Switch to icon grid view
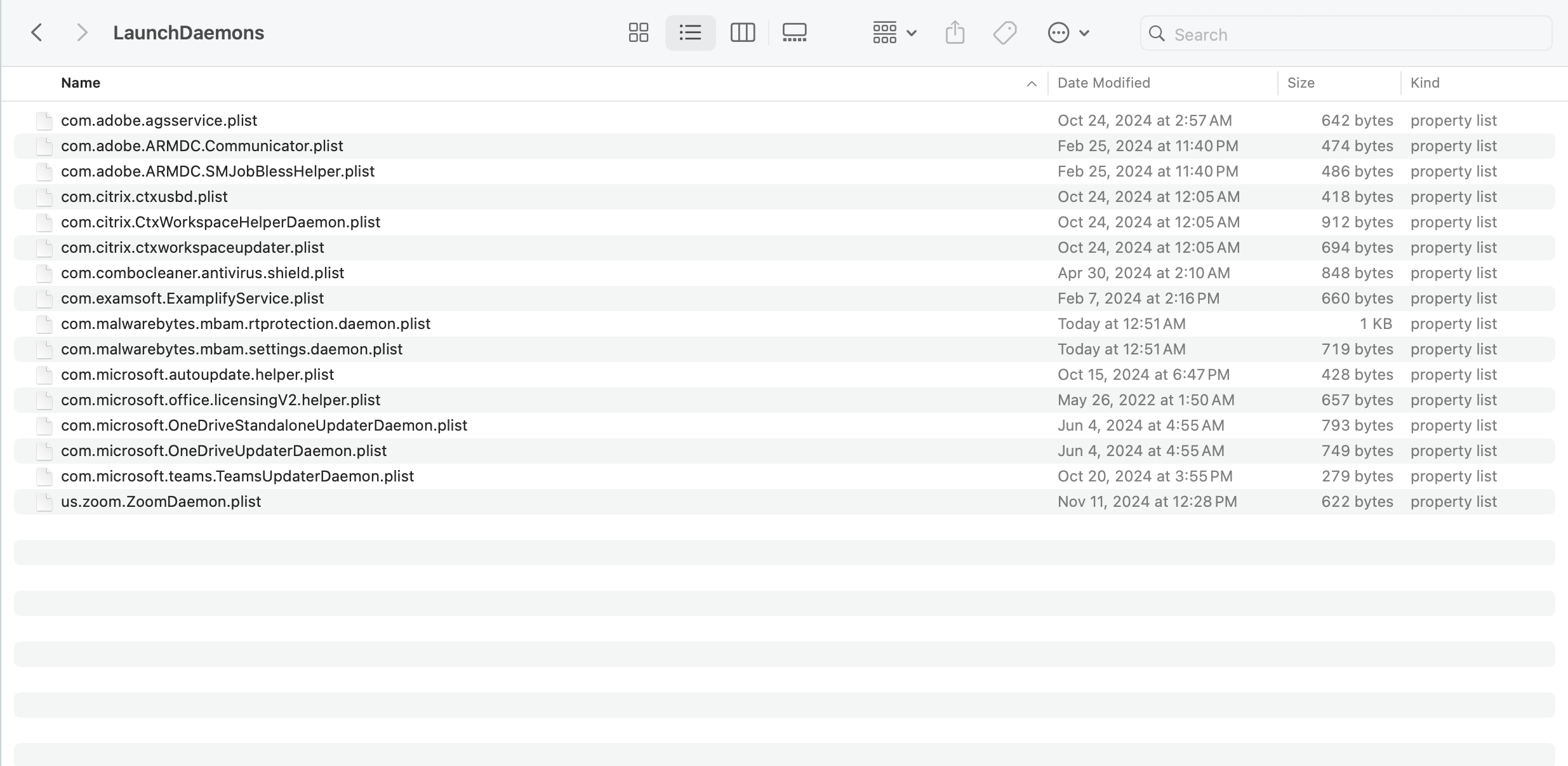 tap(638, 32)
